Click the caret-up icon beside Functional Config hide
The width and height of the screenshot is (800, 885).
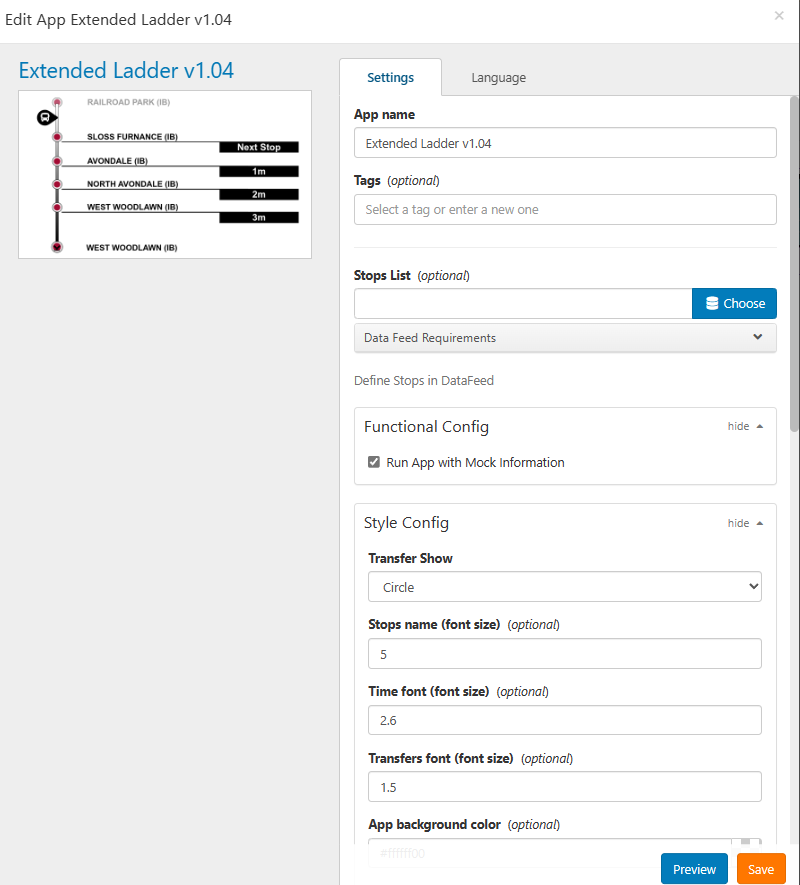760,427
